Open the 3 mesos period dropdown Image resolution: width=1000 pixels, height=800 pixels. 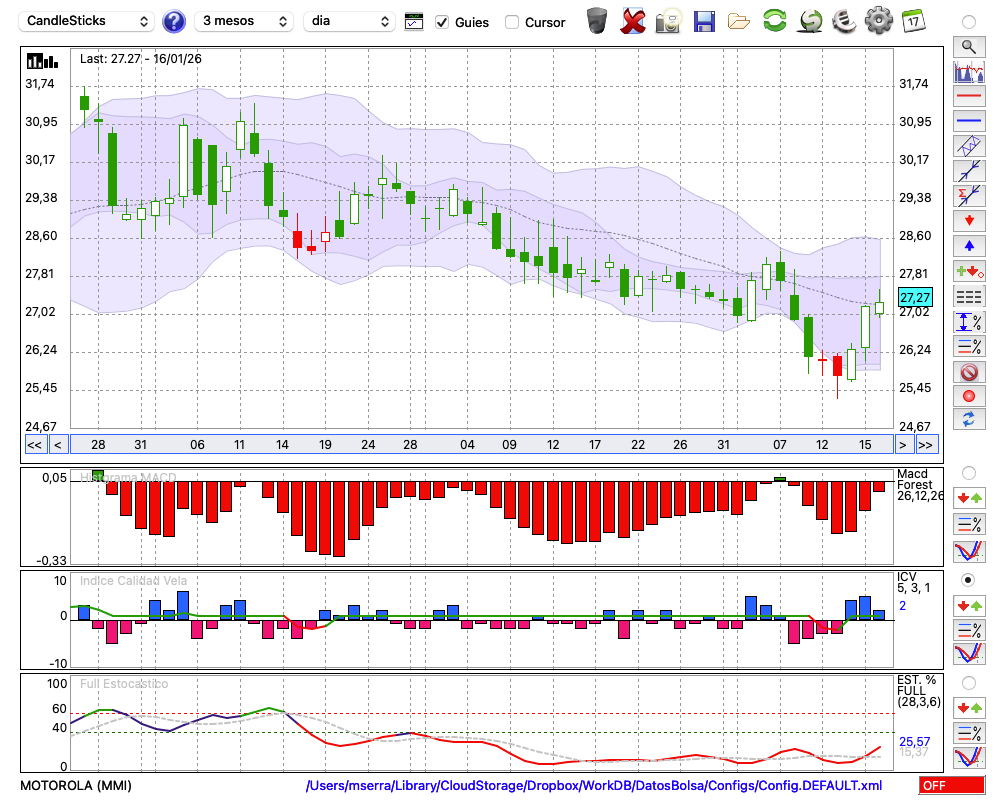pos(244,21)
